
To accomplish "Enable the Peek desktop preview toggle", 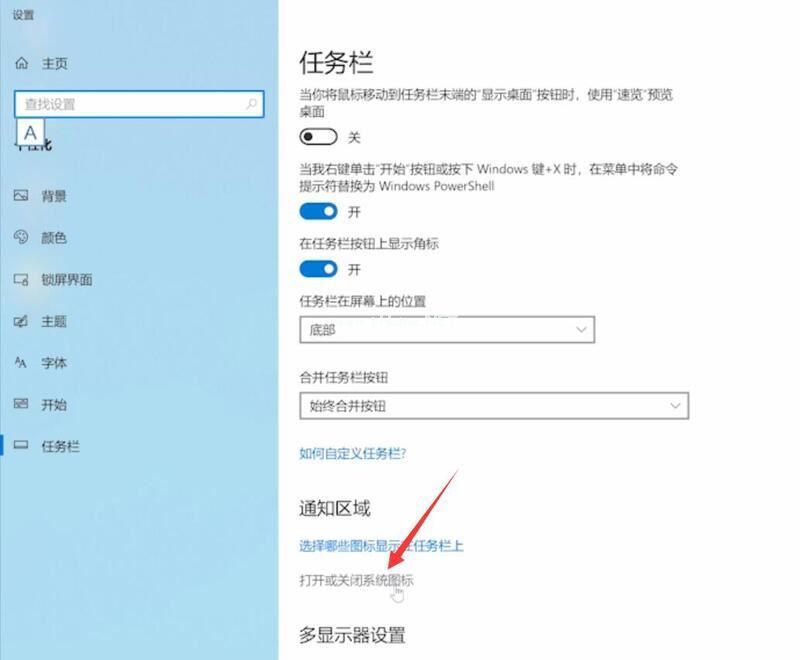I will [318, 137].
